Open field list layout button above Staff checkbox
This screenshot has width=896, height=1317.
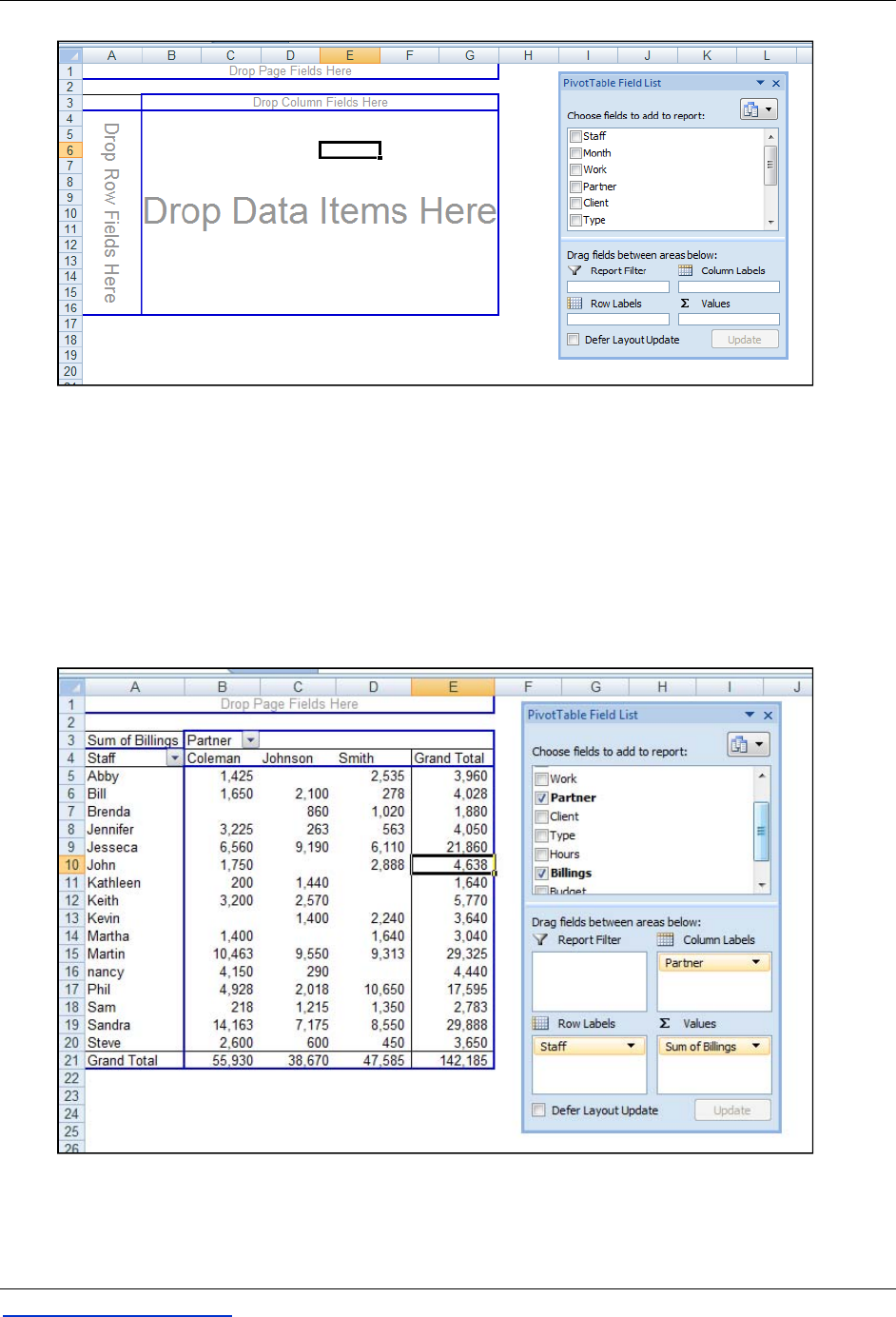759,109
